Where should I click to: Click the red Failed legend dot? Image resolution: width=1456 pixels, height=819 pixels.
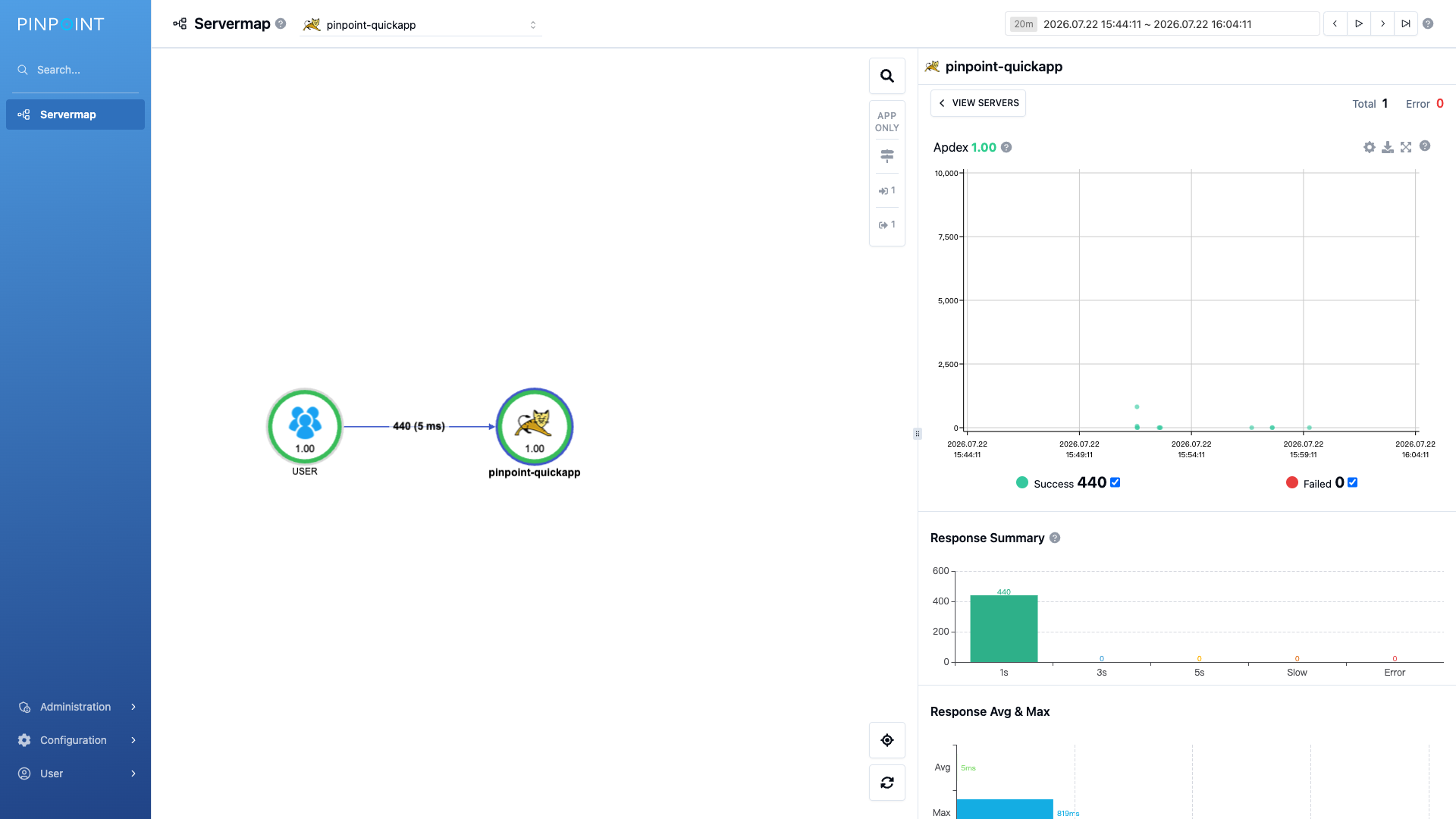click(x=1292, y=482)
